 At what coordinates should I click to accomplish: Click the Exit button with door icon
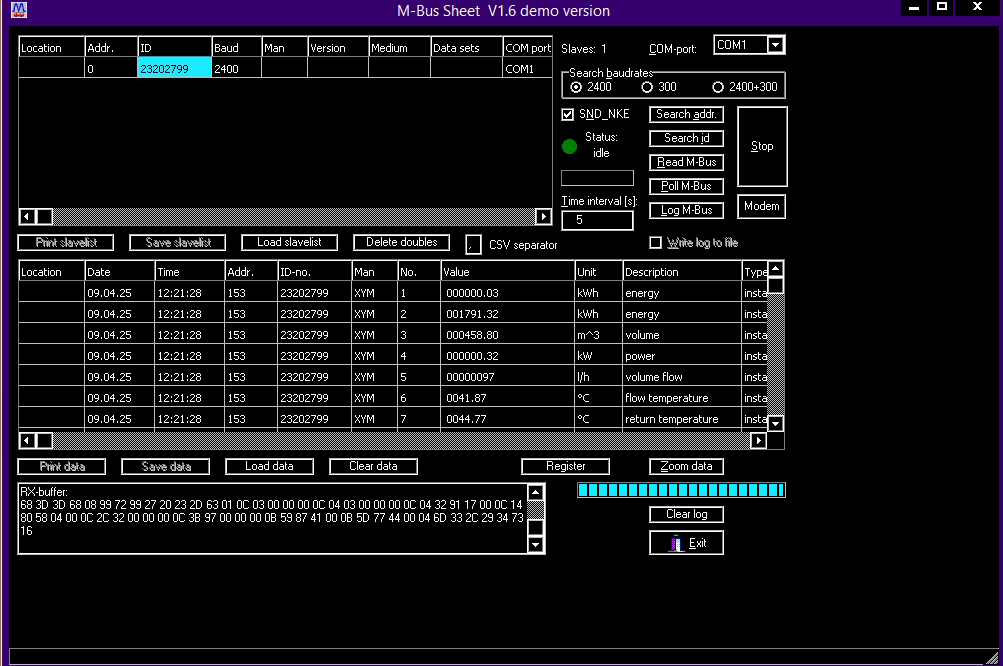(686, 543)
